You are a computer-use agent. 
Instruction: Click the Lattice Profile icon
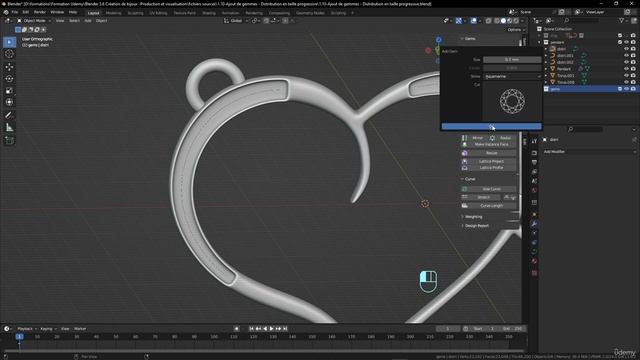(464, 168)
